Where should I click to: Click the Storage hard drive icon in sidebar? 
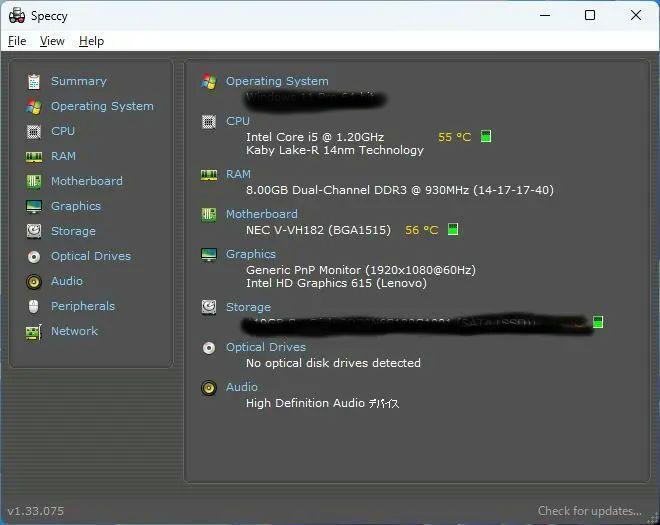[x=34, y=231]
